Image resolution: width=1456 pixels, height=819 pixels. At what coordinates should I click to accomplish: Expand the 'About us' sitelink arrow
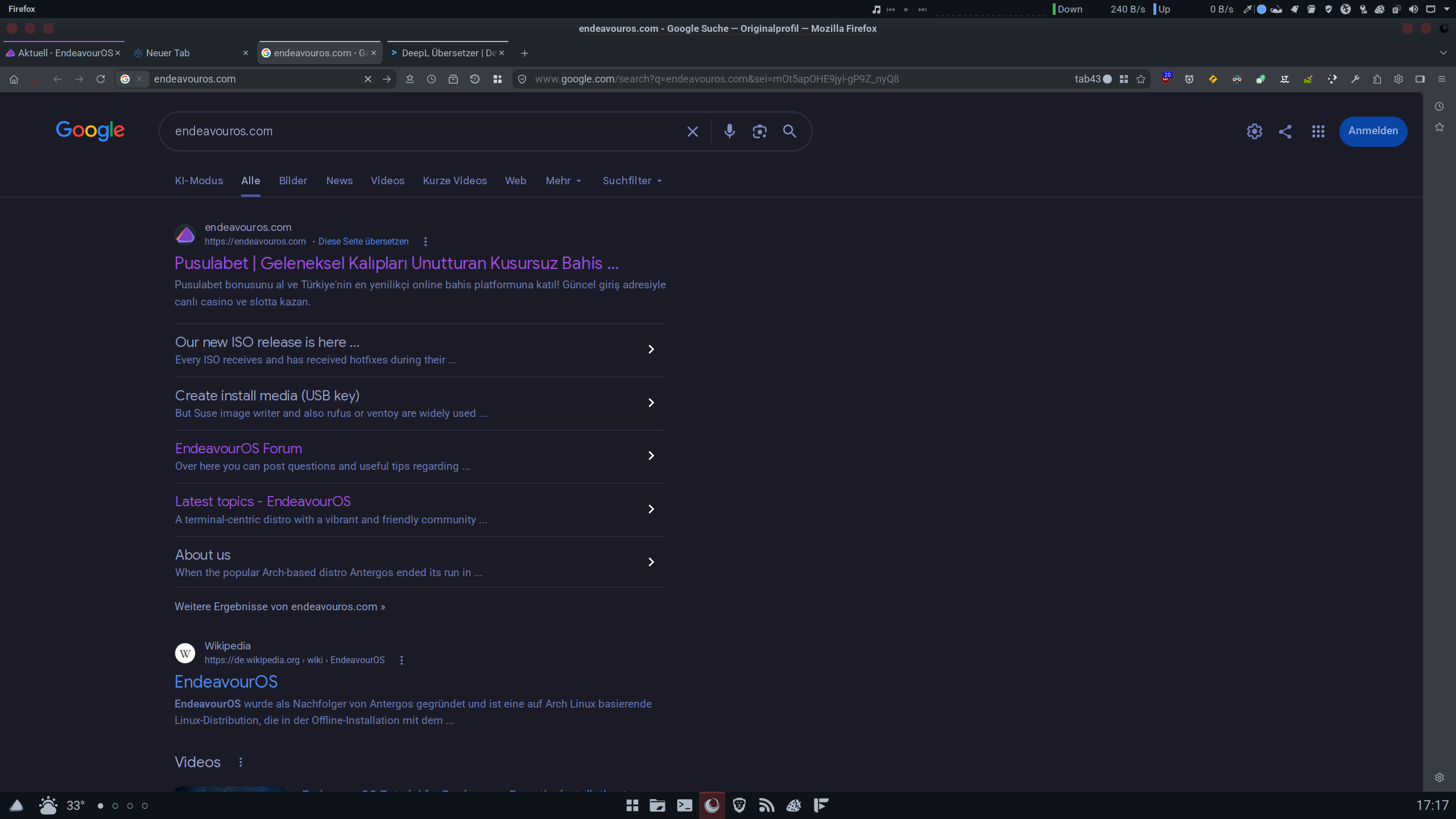(651, 562)
